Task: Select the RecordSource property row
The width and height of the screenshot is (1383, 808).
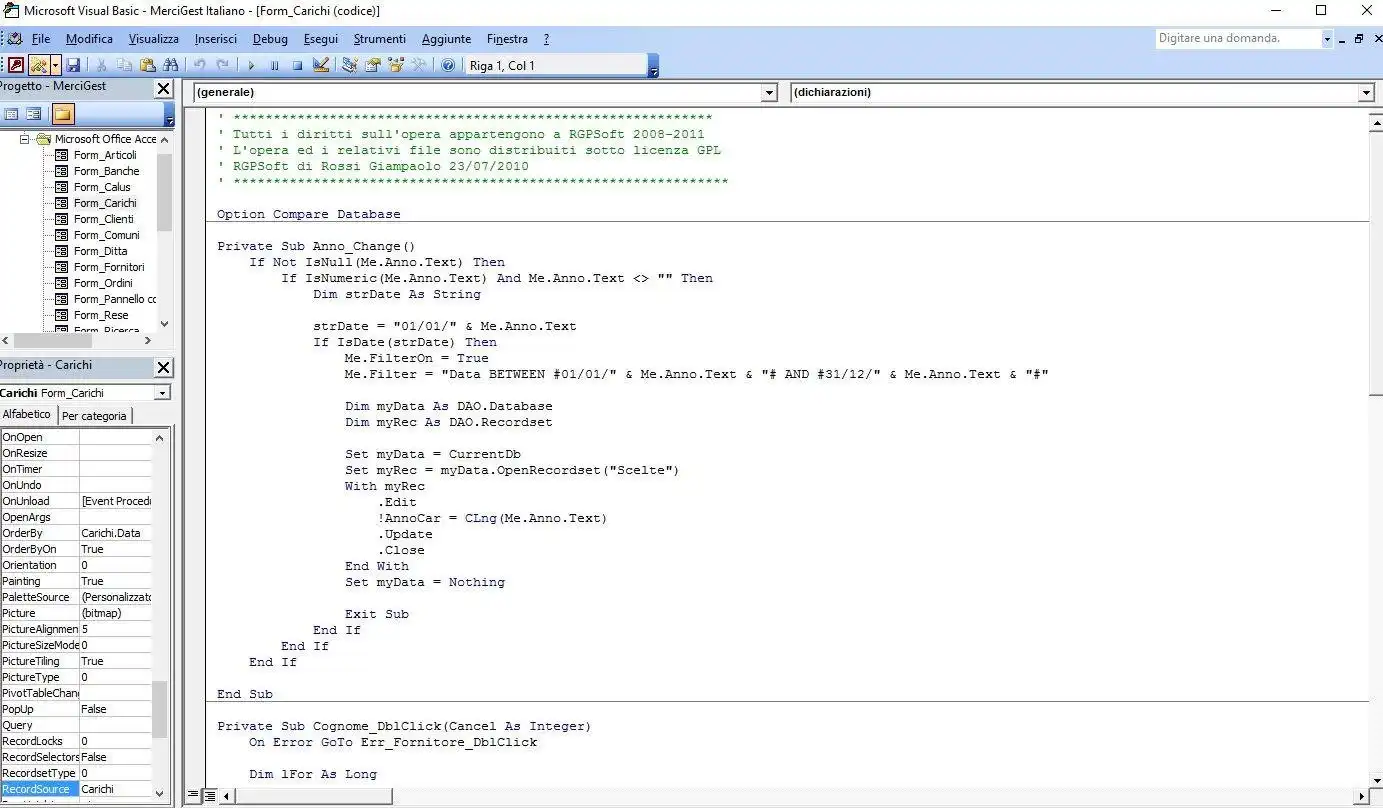Action: pos(76,789)
